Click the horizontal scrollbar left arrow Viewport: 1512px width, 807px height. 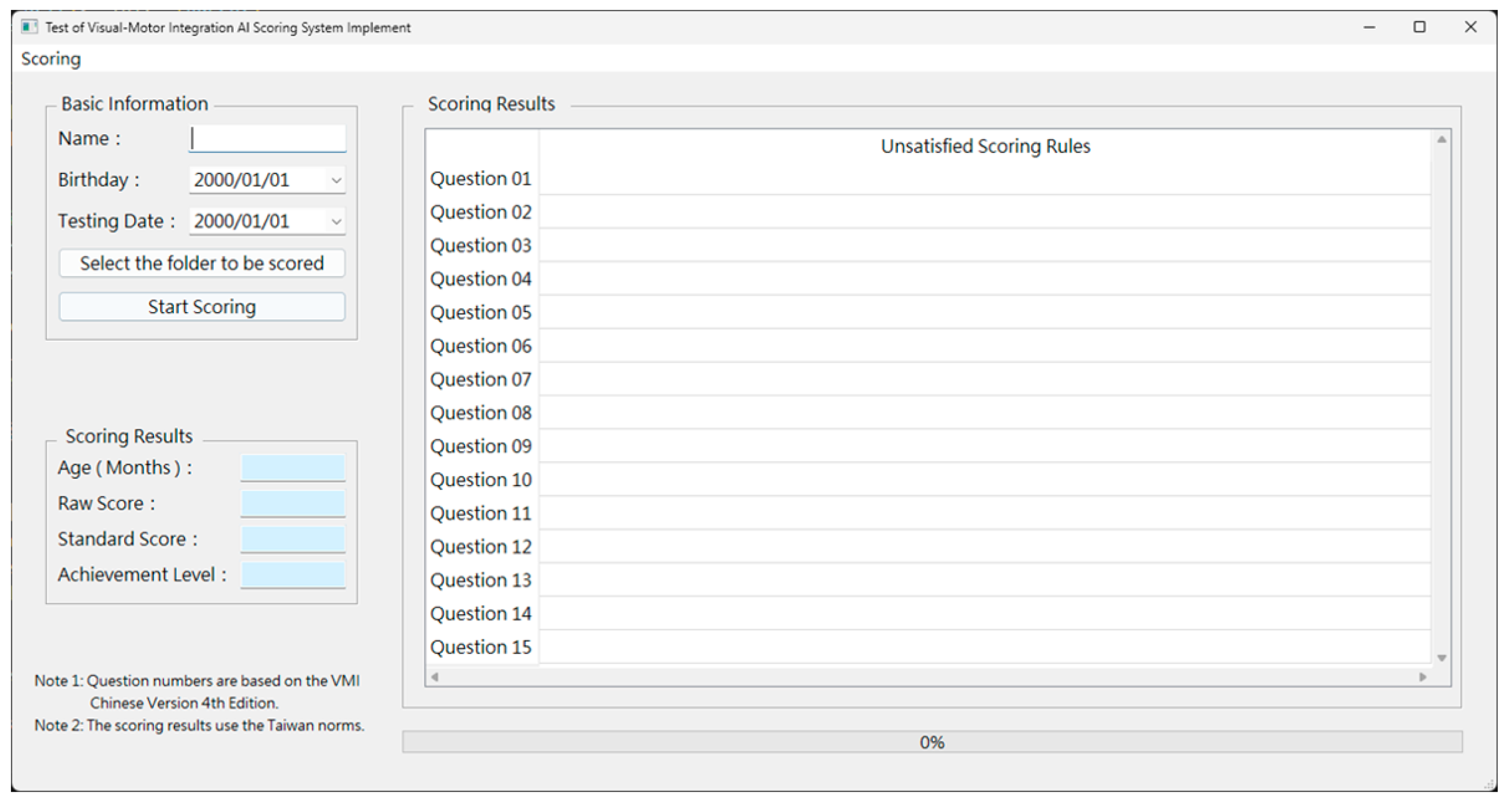click(435, 677)
